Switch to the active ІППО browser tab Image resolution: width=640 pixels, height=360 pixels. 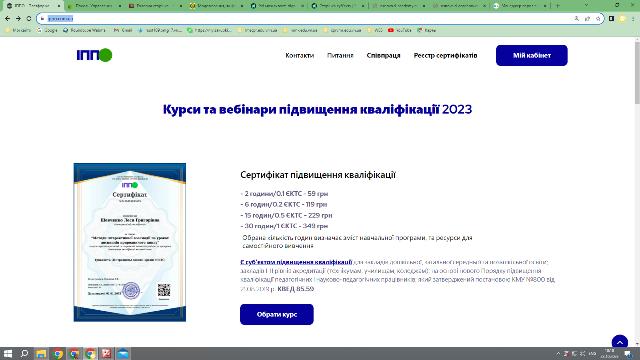pos(33,6)
